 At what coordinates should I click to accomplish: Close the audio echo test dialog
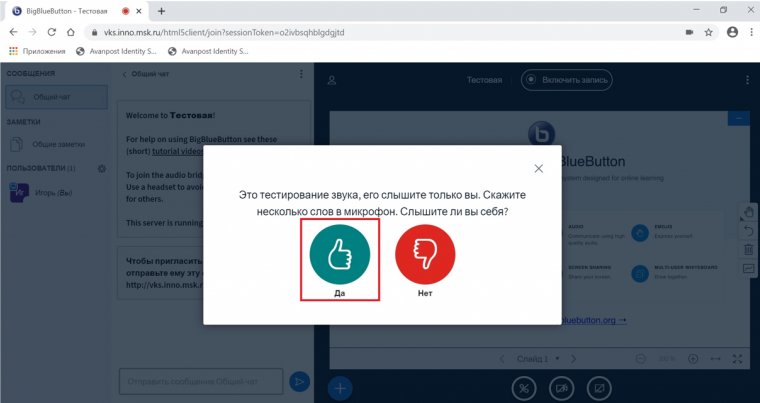(x=539, y=169)
